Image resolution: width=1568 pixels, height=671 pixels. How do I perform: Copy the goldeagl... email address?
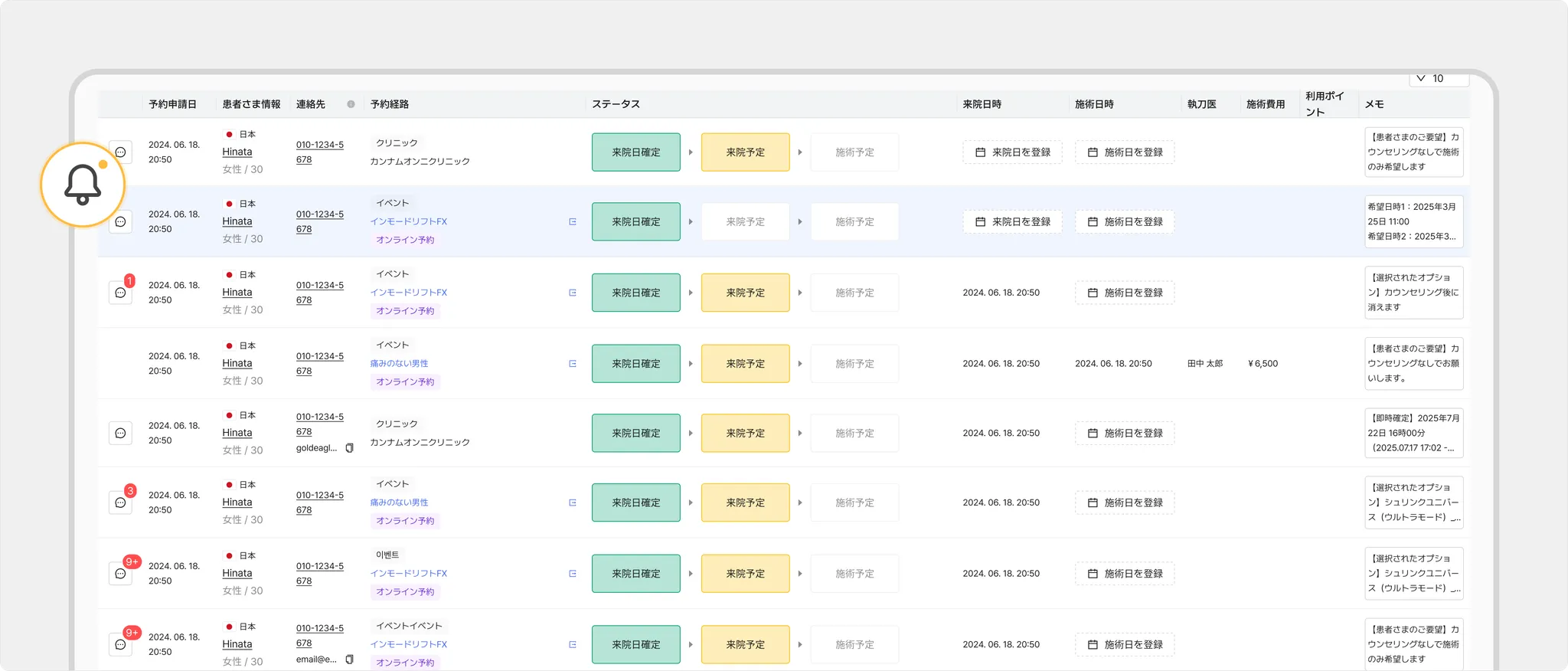pyautogui.click(x=350, y=448)
